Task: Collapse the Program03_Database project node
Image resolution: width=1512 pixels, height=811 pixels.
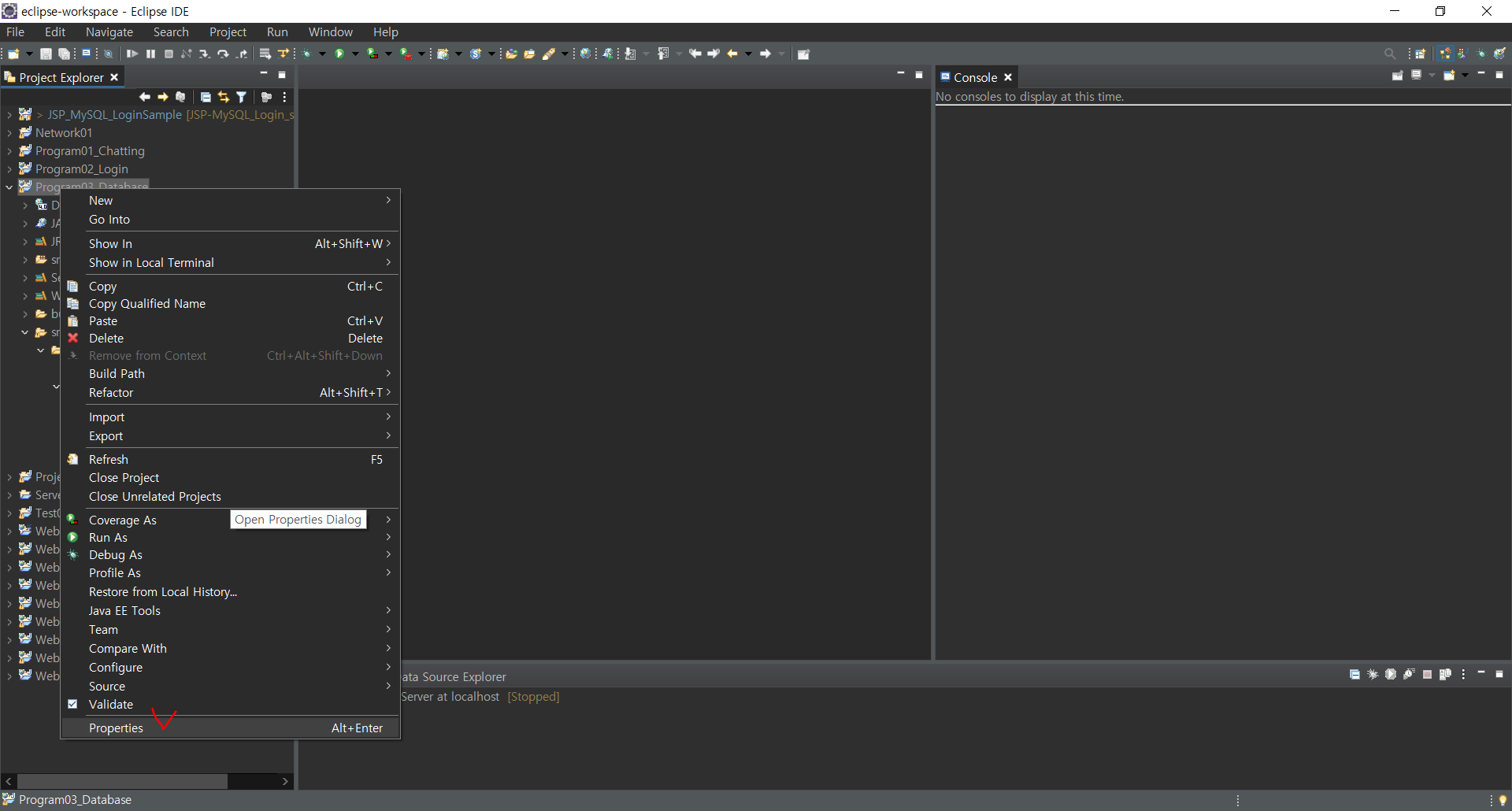Action: pyautogui.click(x=9, y=187)
